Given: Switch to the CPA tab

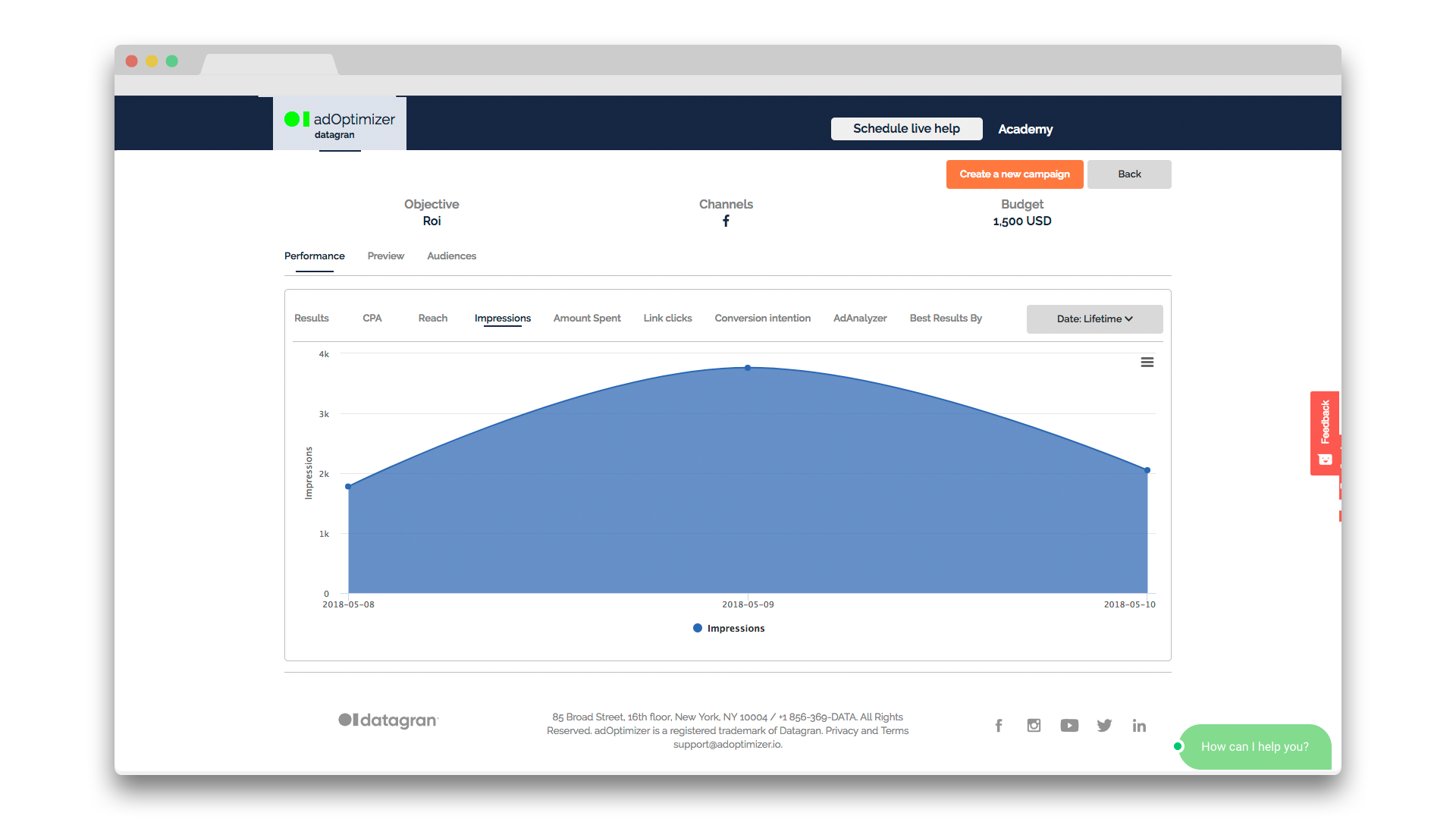Looking at the screenshot, I should point(371,318).
